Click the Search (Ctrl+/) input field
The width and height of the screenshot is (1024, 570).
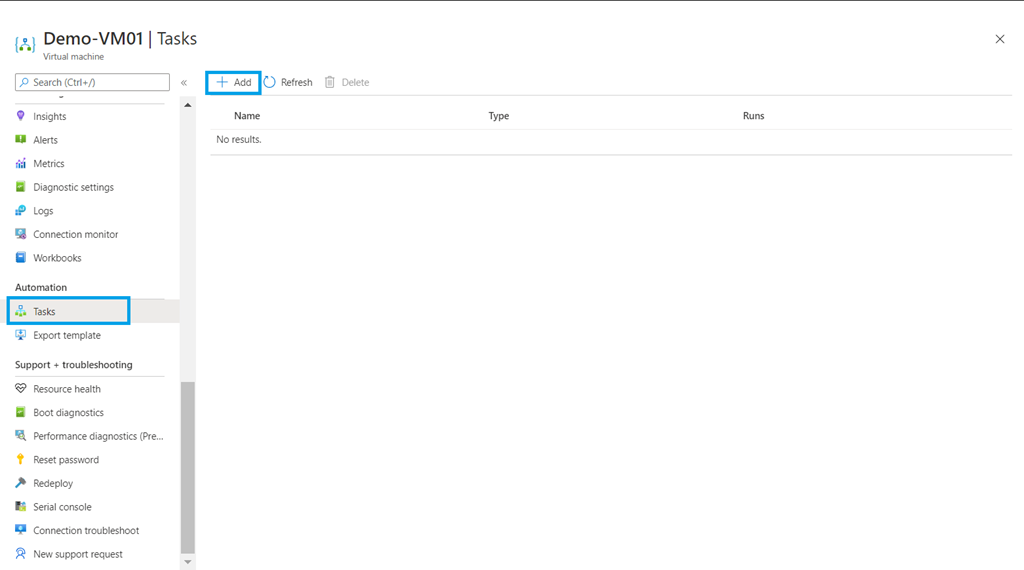pos(92,82)
